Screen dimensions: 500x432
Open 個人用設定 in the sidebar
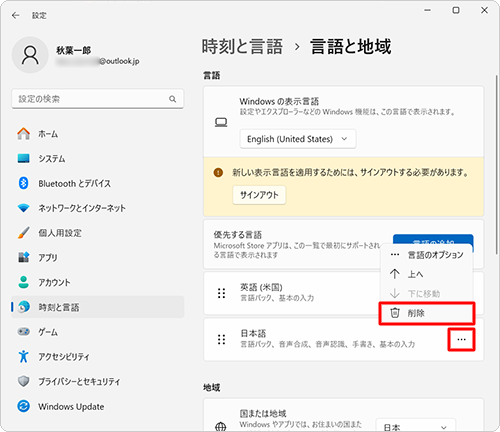(97, 233)
